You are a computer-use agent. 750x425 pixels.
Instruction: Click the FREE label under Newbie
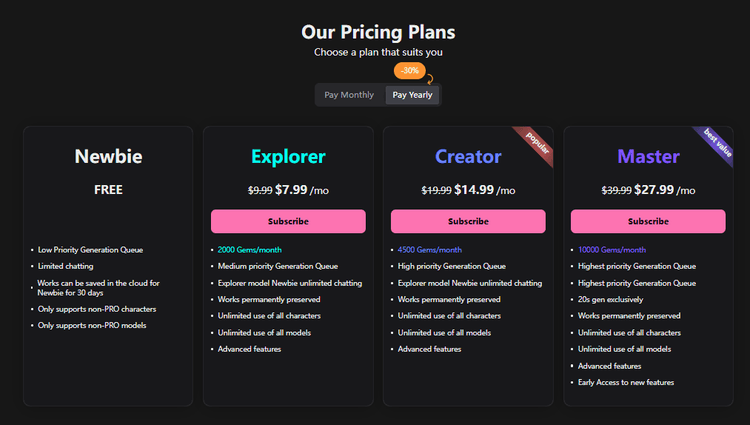coord(108,189)
